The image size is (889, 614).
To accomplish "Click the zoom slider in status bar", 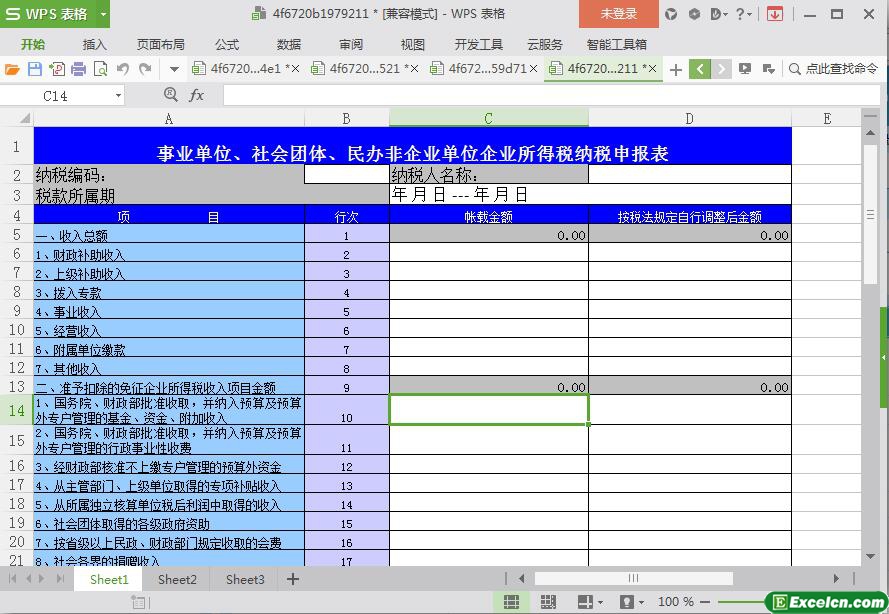I will pyautogui.click(x=740, y=602).
